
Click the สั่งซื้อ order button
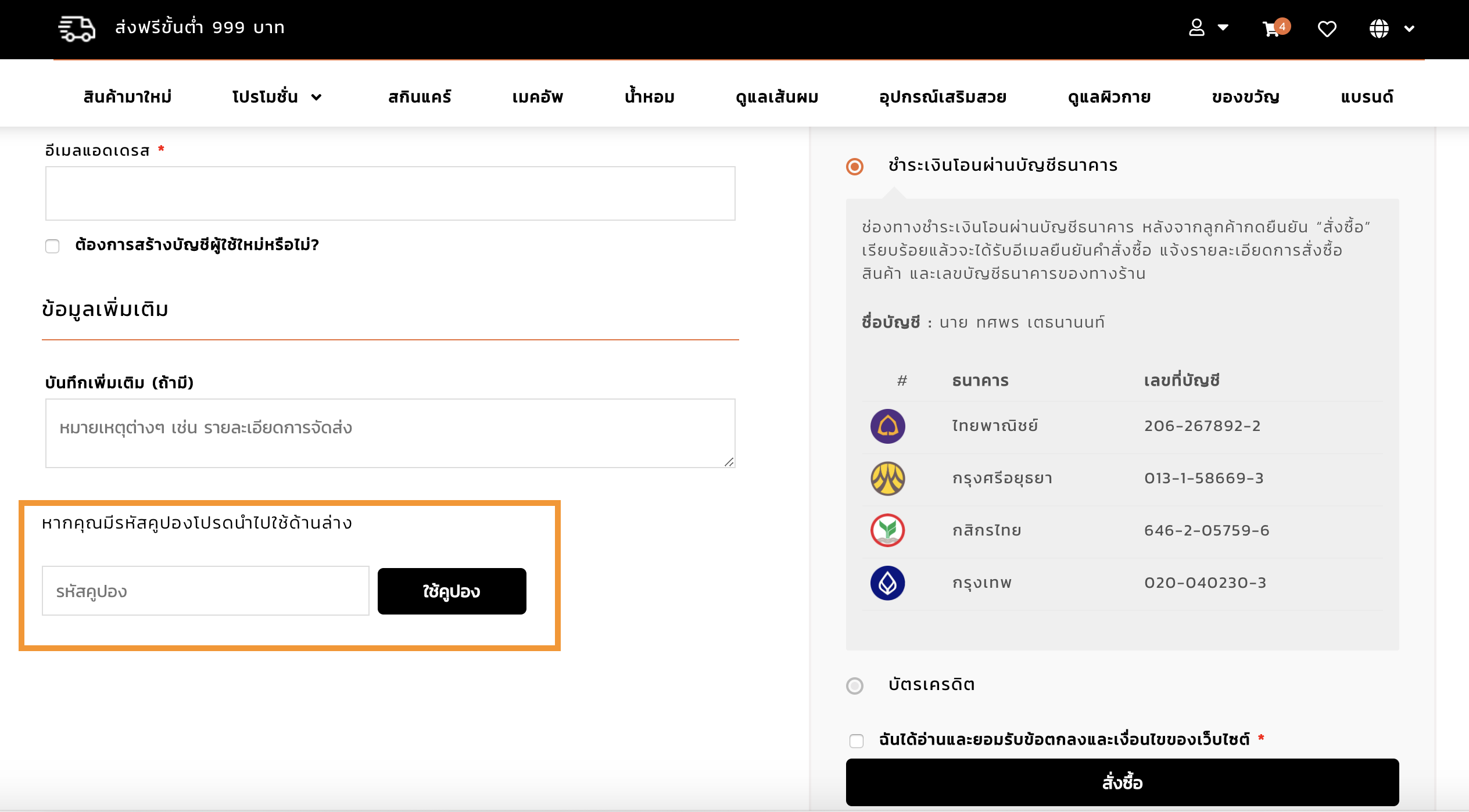[1122, 782]
